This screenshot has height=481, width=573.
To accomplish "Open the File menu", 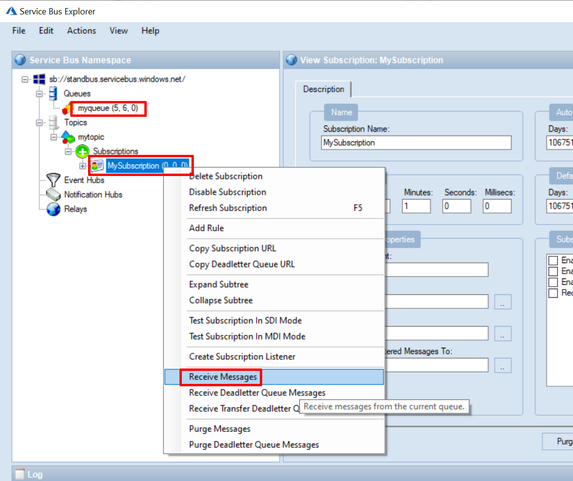I will coord(19,31).
